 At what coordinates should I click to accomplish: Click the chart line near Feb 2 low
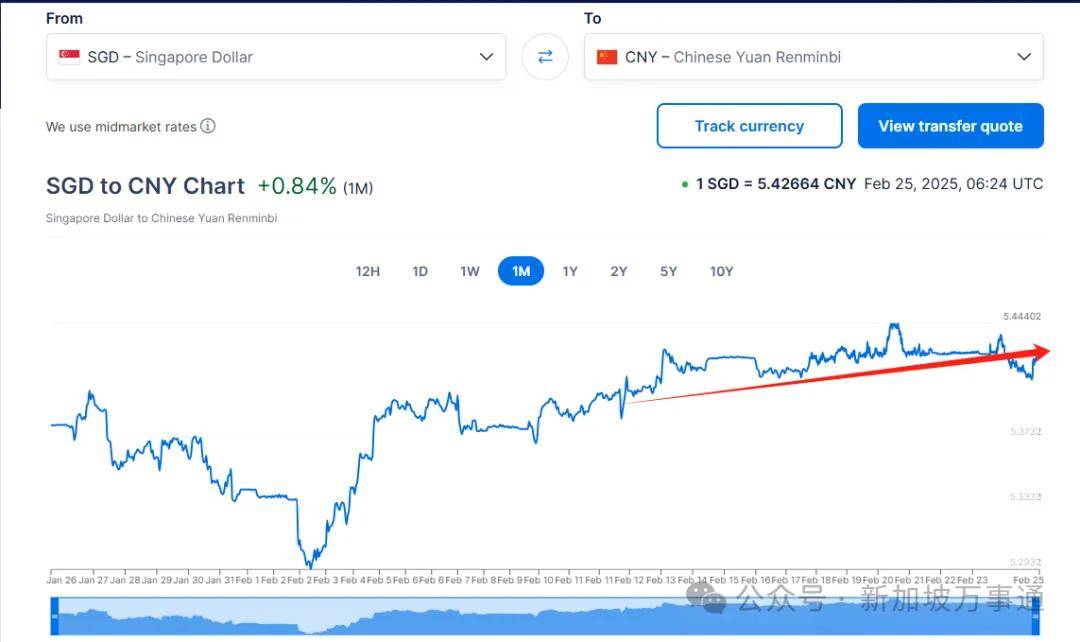pos(309,564)
